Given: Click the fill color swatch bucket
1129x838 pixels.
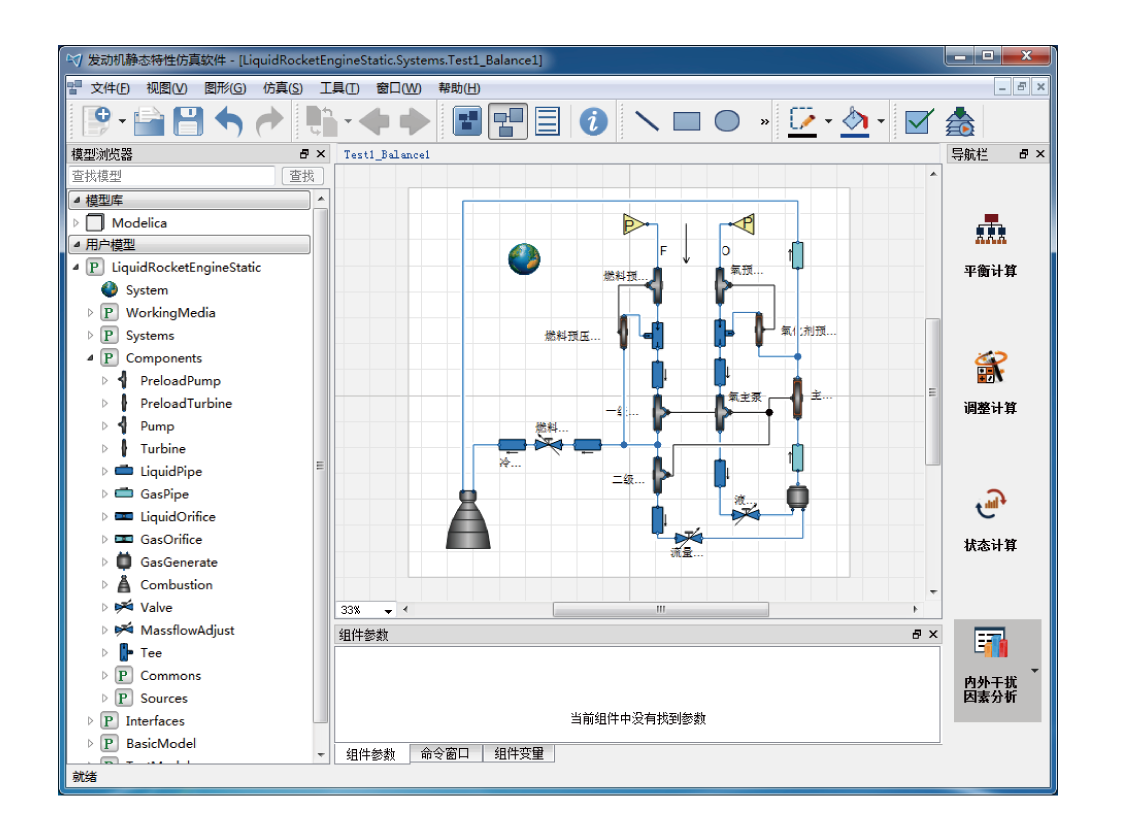Looking at the screenshot, I should coord(855,122).
